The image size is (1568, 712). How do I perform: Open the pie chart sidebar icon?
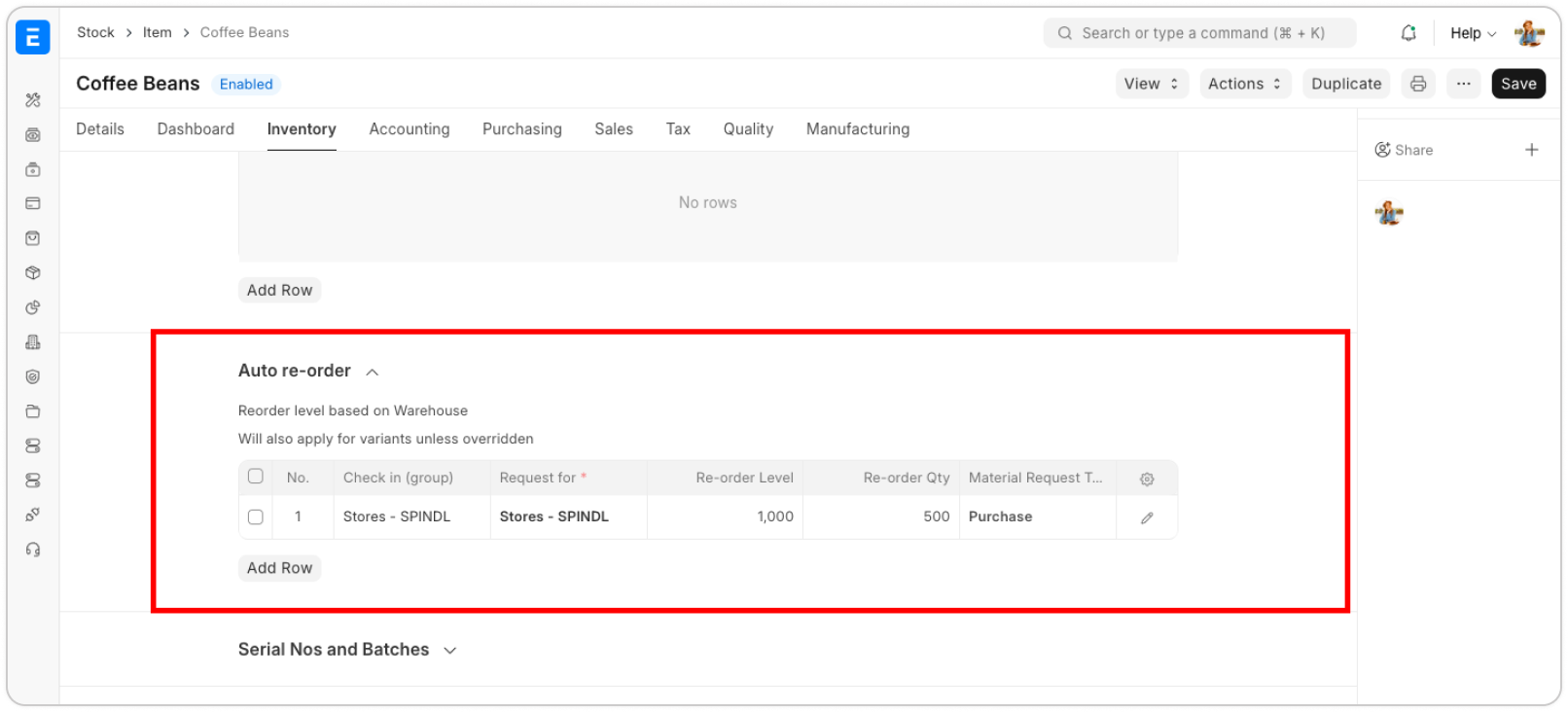tap(33, 307)
